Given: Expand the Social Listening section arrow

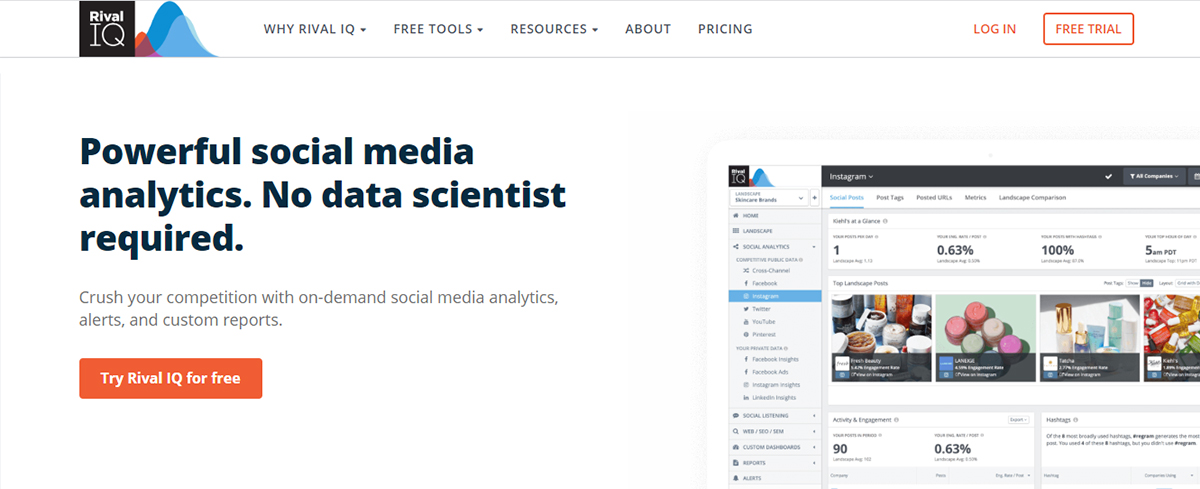Looking at the screenshot, I should (814, 416).
